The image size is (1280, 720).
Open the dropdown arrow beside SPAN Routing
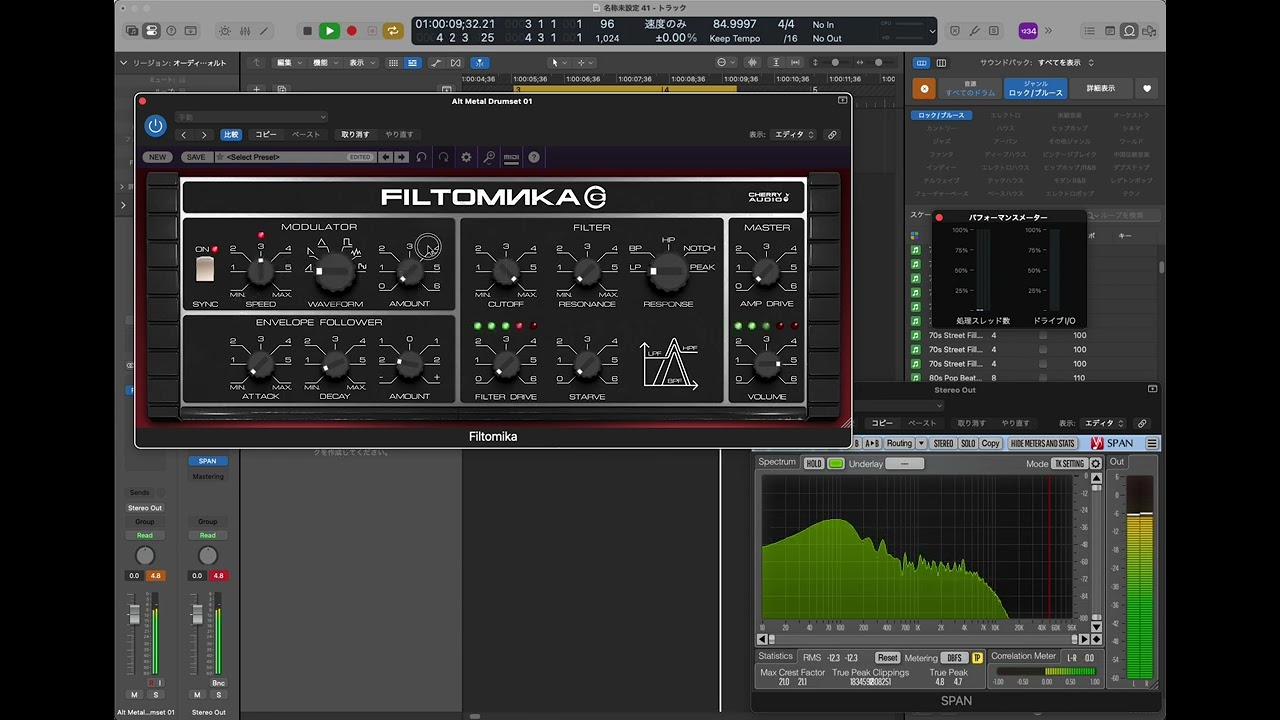922,443
